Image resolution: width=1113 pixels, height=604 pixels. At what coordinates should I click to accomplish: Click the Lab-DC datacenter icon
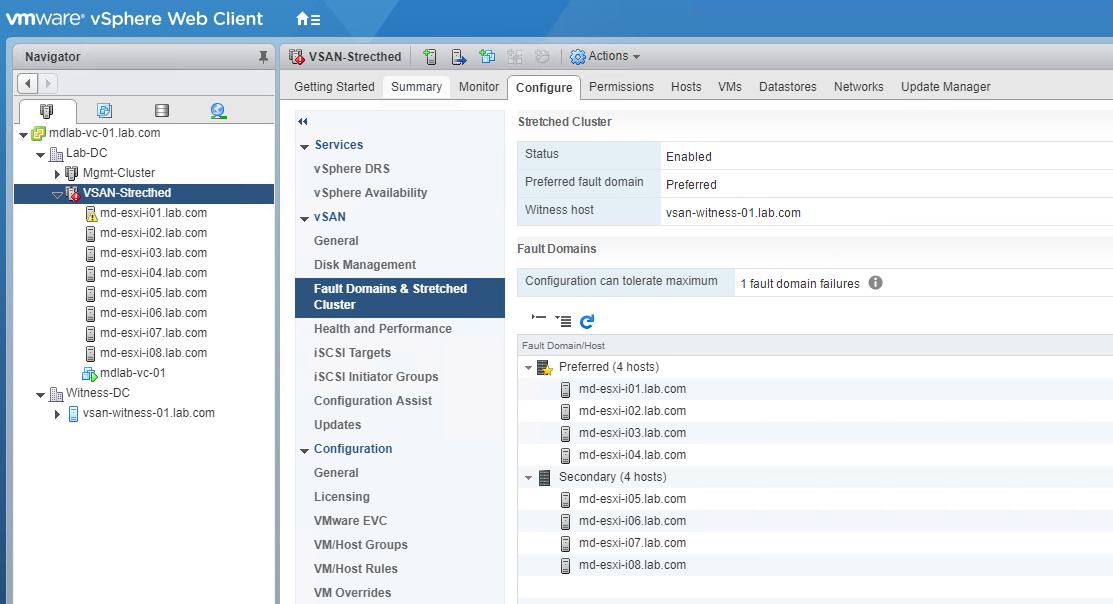click(x=56, y=153)
